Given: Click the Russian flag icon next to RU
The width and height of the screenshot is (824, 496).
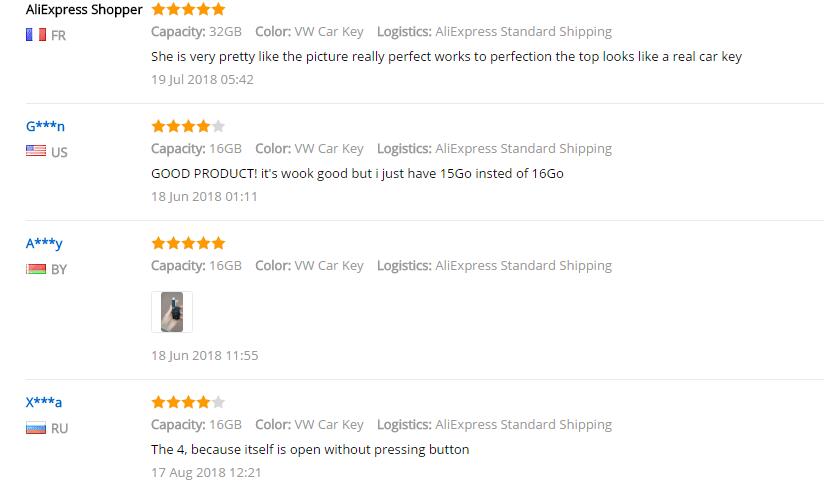Looking at the screenshot, I should pos(36,428).
